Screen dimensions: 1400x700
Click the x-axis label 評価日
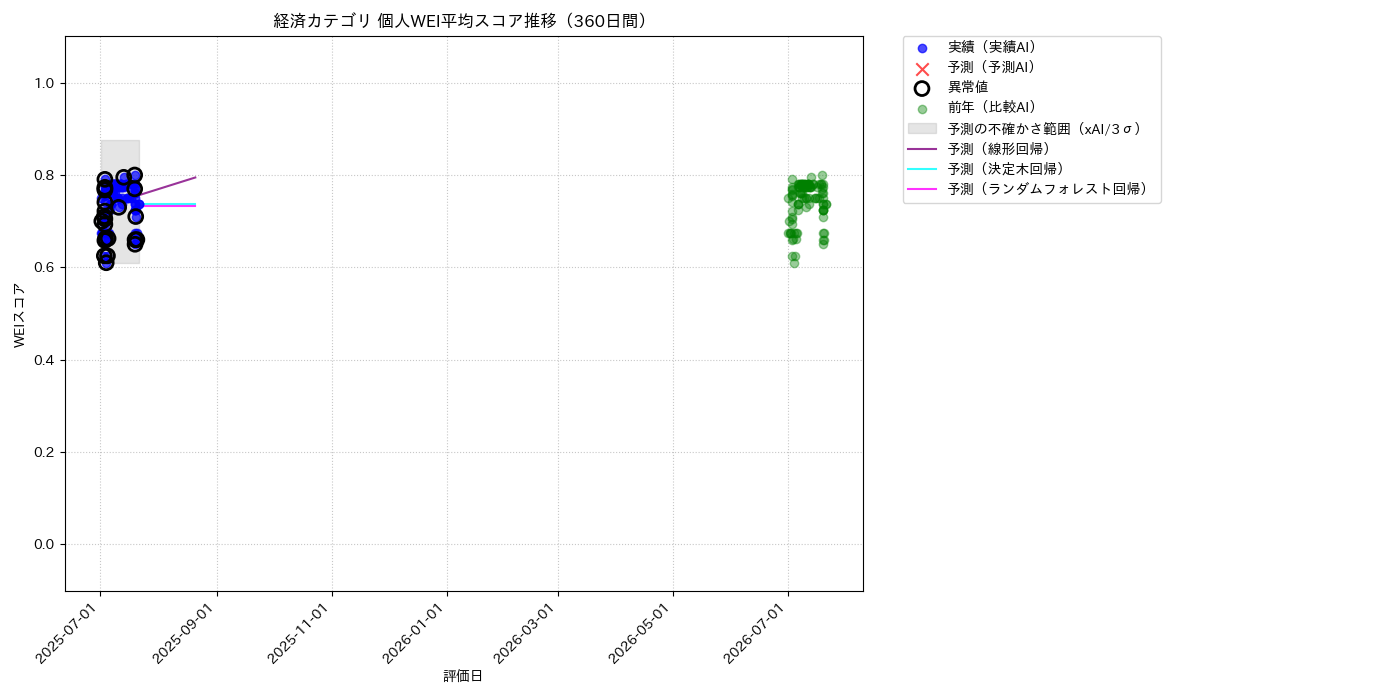point(463,676)
